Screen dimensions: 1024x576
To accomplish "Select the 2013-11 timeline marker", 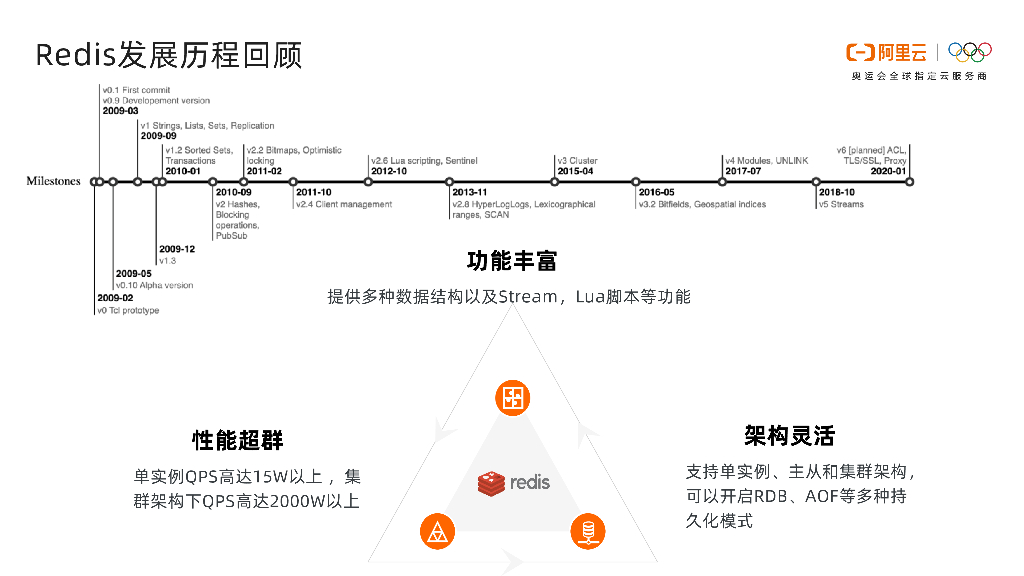I will [449, 182].
